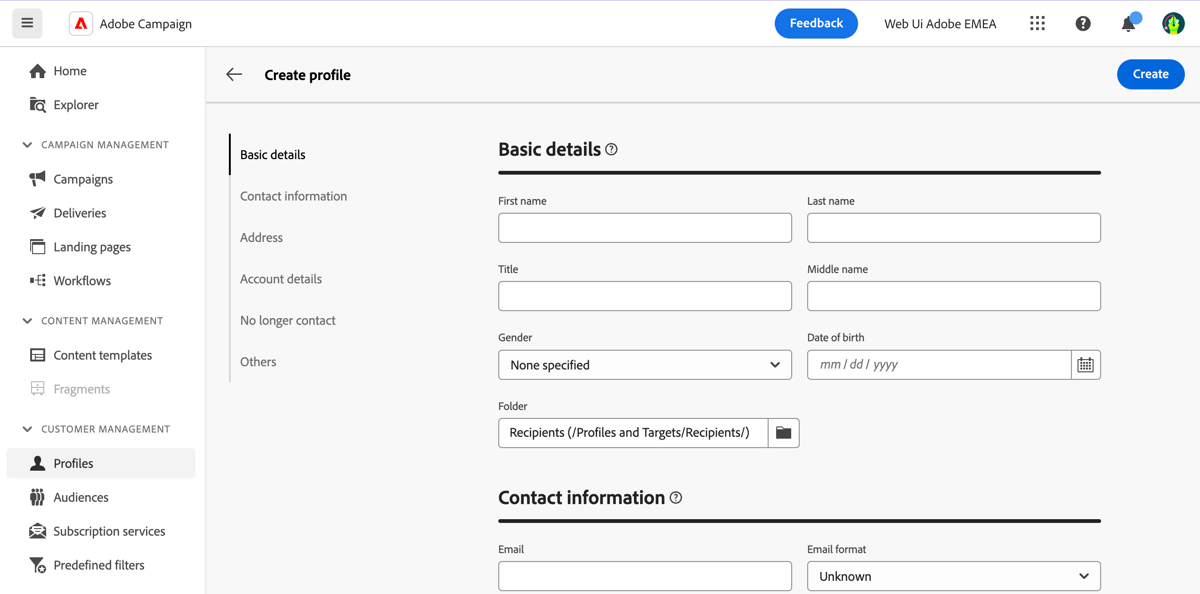Open the folder browser next to Recipients
The image size is (1200, 594).
click(784, 432)
